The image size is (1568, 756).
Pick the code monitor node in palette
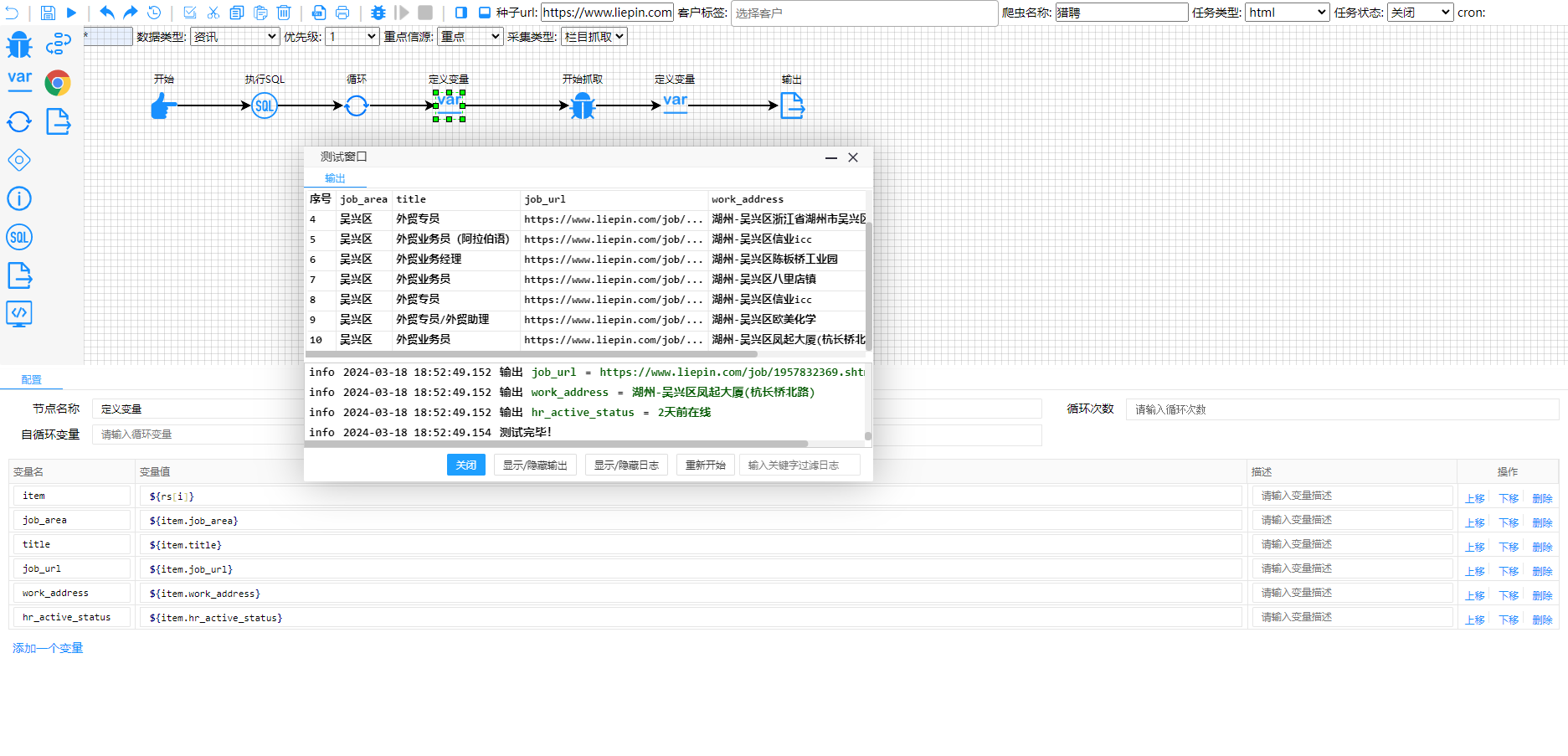(19, 314)
